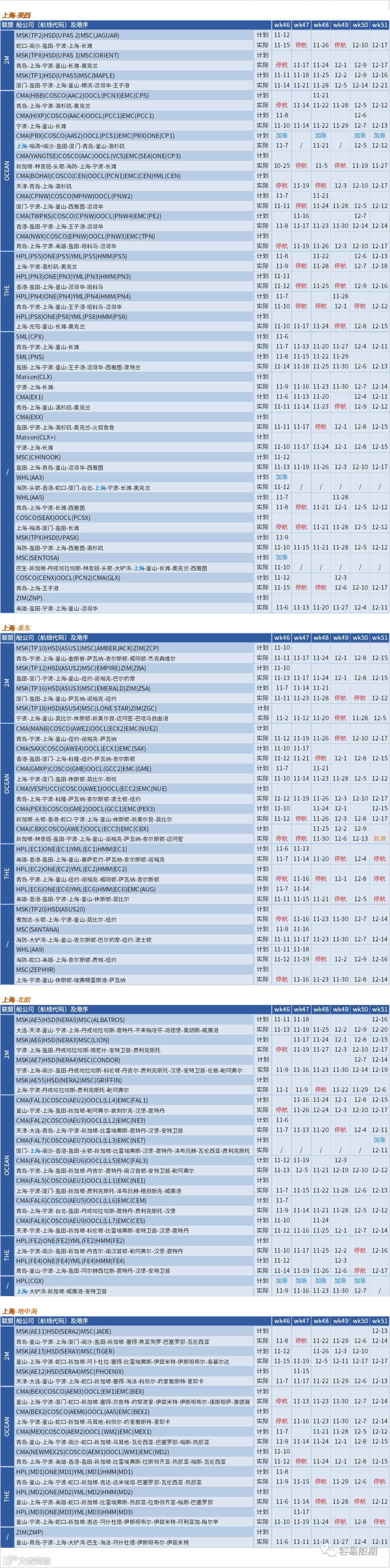The image size is (390, 1568).
Task: Click CMA(FAL1)COSCO(AEU2)OOCL(LL4)EMC(FAL1) service name
Action: (82, 1100)
